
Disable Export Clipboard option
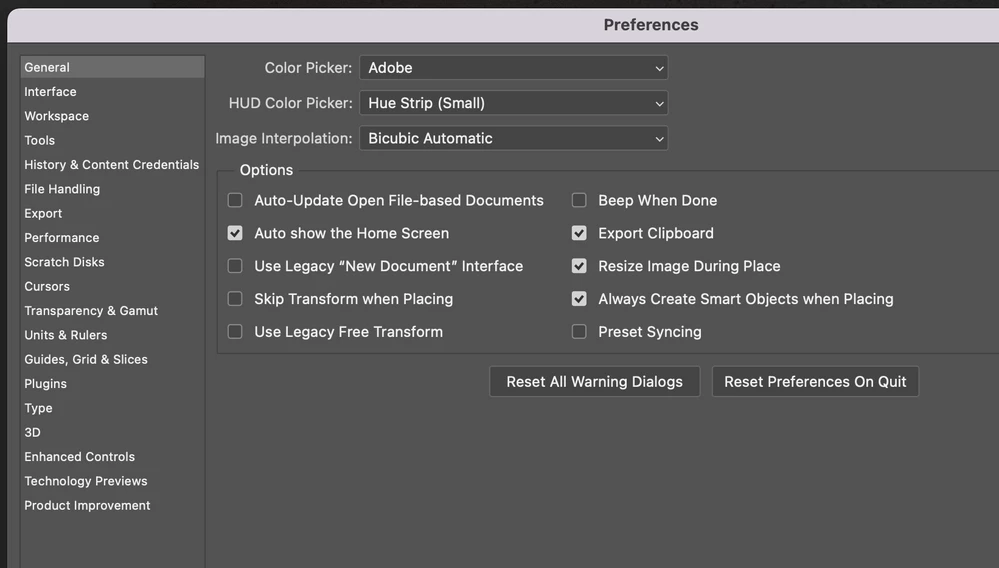579,233
